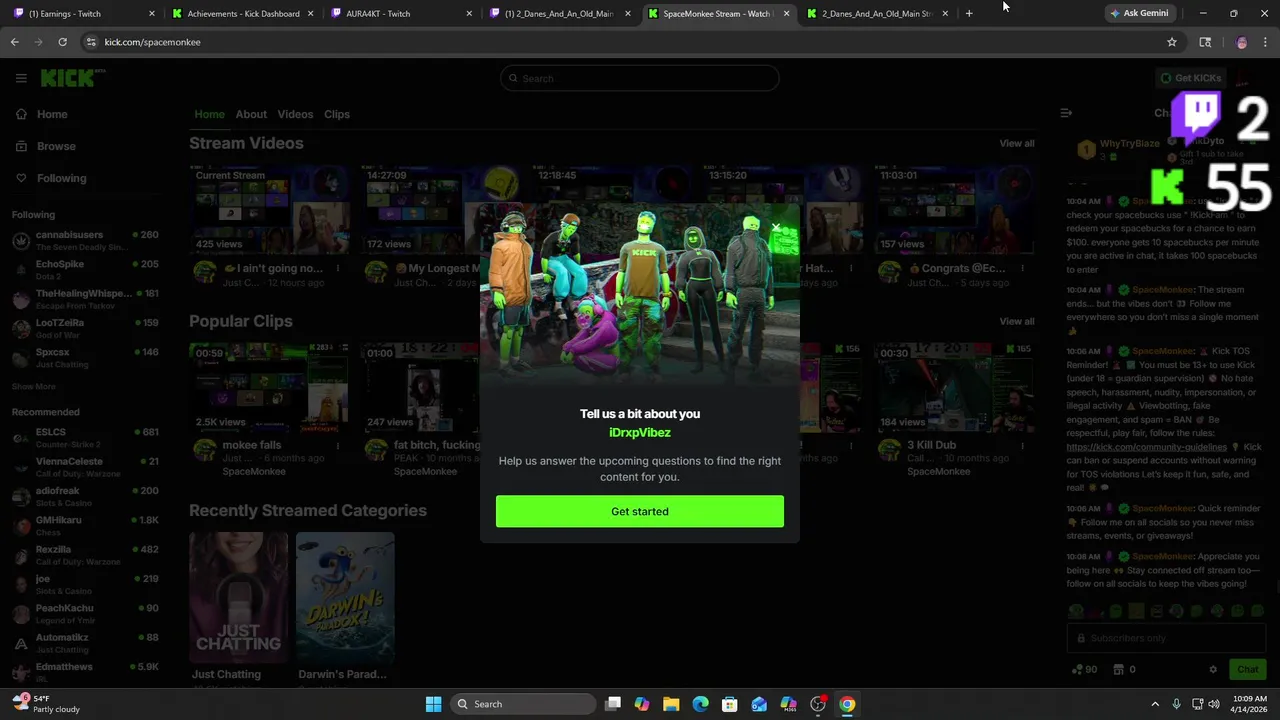Click the Subscribers only chat input
This screenshot has width=1280, height=720.
pos(1166,638)
